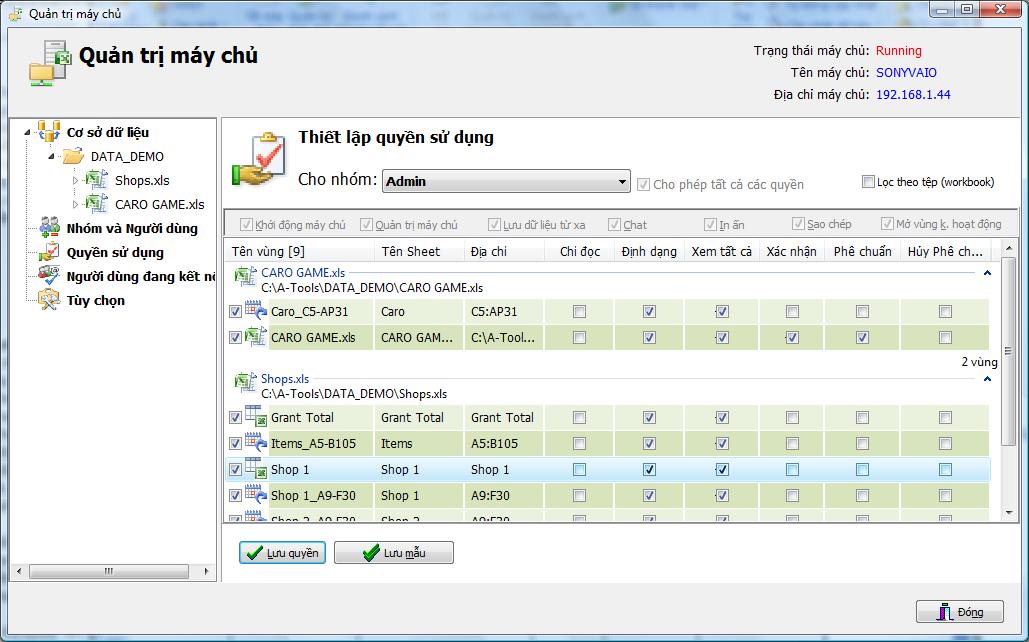Click the Grant Total row table icon
This screenshot has height=642, width=1029.
pos(255,417)
